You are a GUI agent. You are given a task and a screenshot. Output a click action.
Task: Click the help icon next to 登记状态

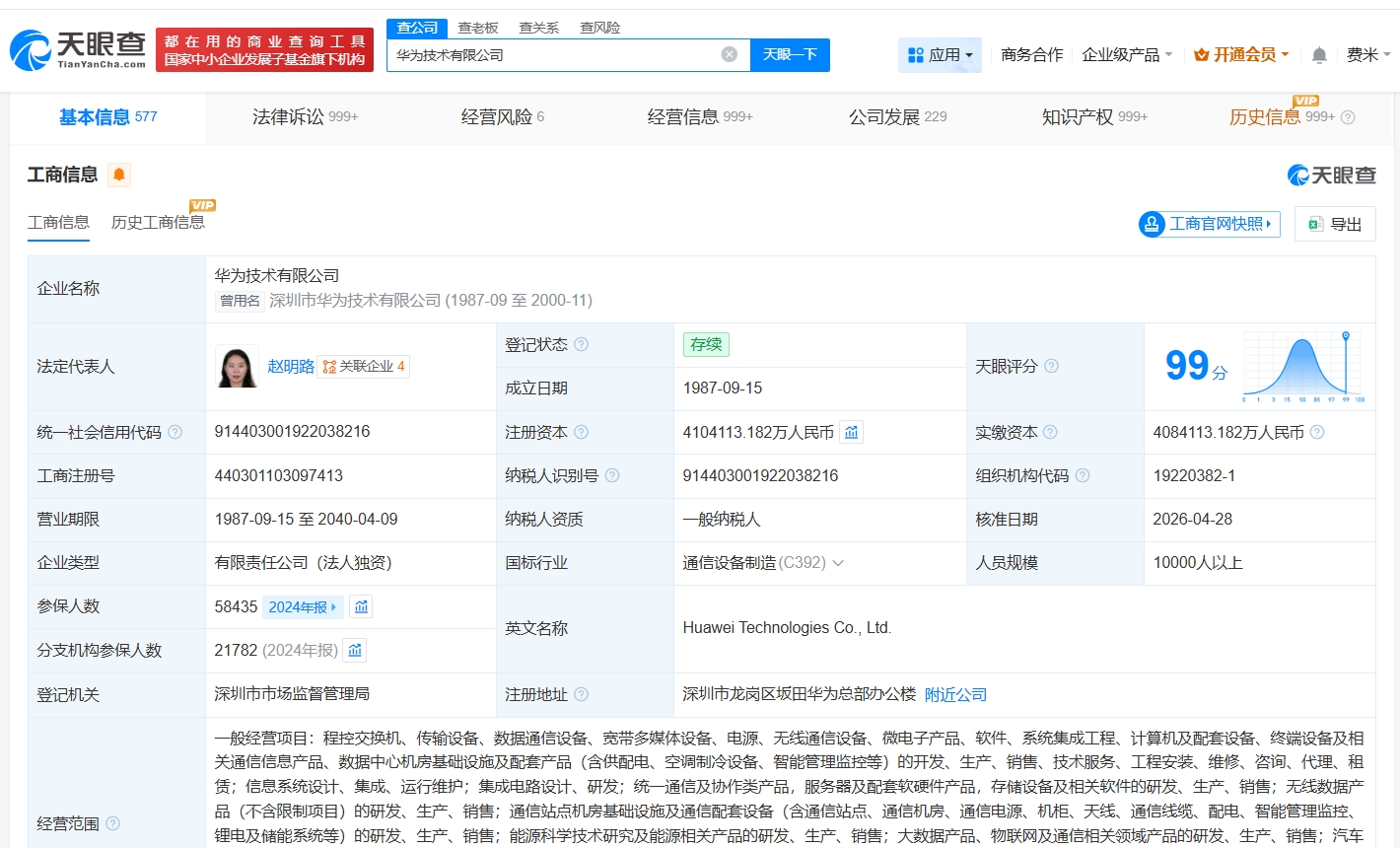pyautogui.click(x=582, y=344)
